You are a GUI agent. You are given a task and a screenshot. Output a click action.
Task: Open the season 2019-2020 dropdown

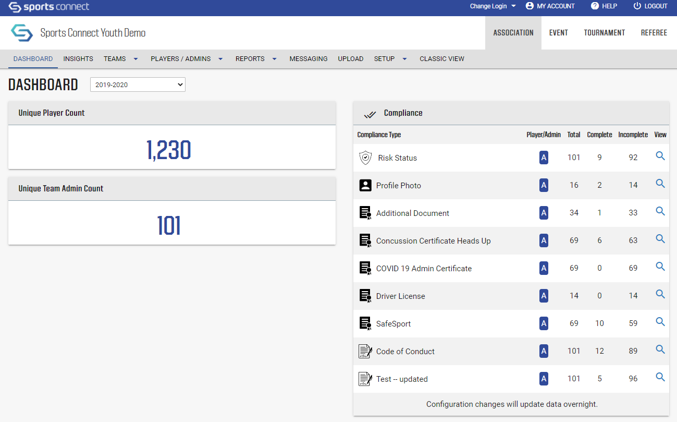[138, 85]
